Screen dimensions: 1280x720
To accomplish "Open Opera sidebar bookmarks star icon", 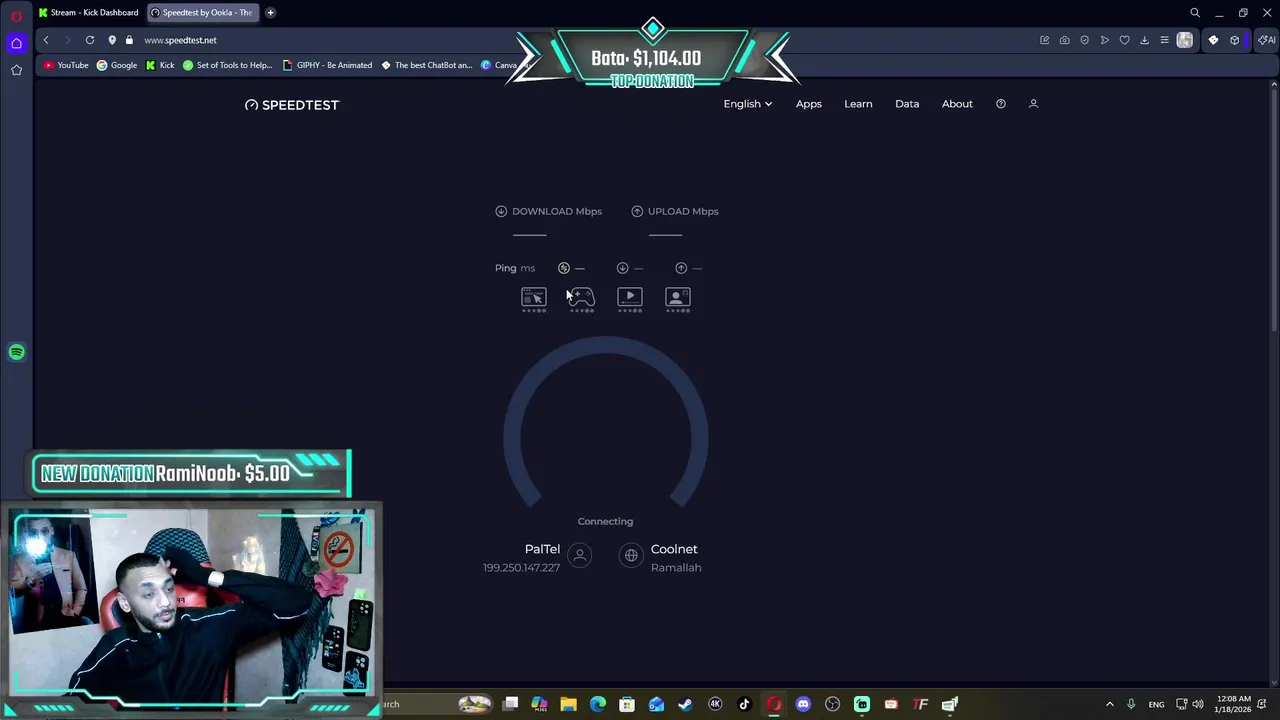I will pos(16,70).
